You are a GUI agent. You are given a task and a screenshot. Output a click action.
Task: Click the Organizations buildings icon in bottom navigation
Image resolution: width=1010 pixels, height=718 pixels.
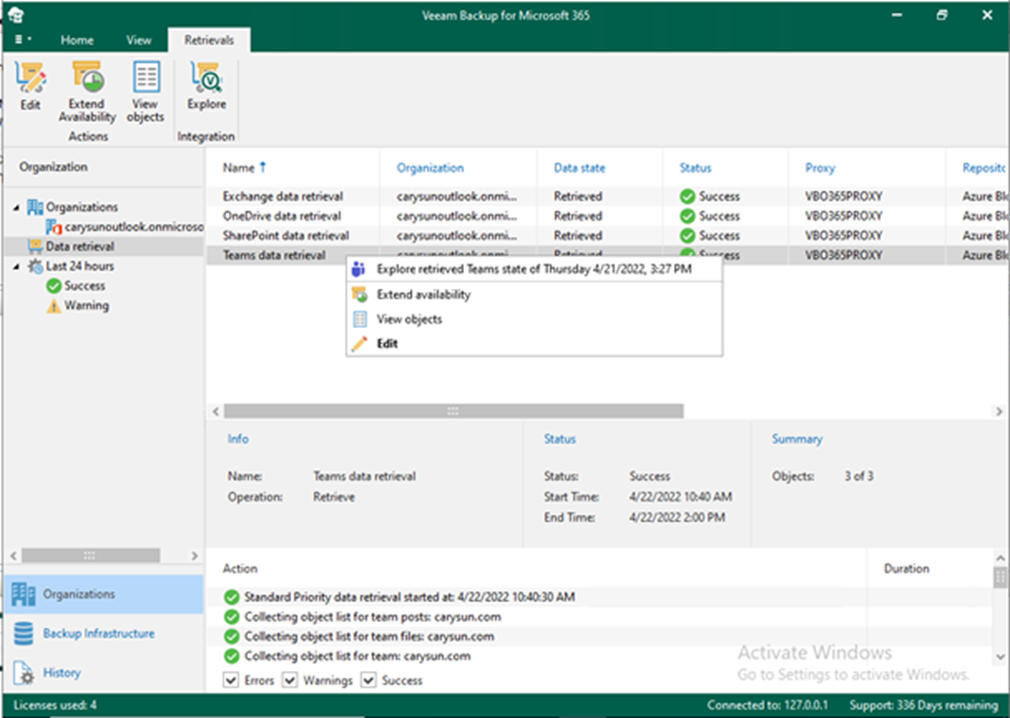(x=24, y=594)
